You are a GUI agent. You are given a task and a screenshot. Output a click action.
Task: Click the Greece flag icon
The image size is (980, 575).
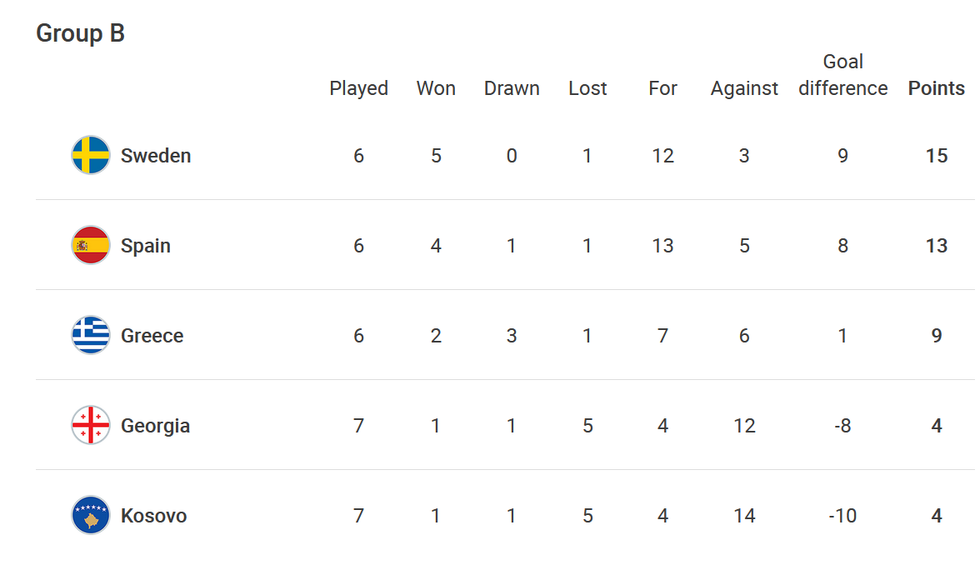tap(91, 336)
